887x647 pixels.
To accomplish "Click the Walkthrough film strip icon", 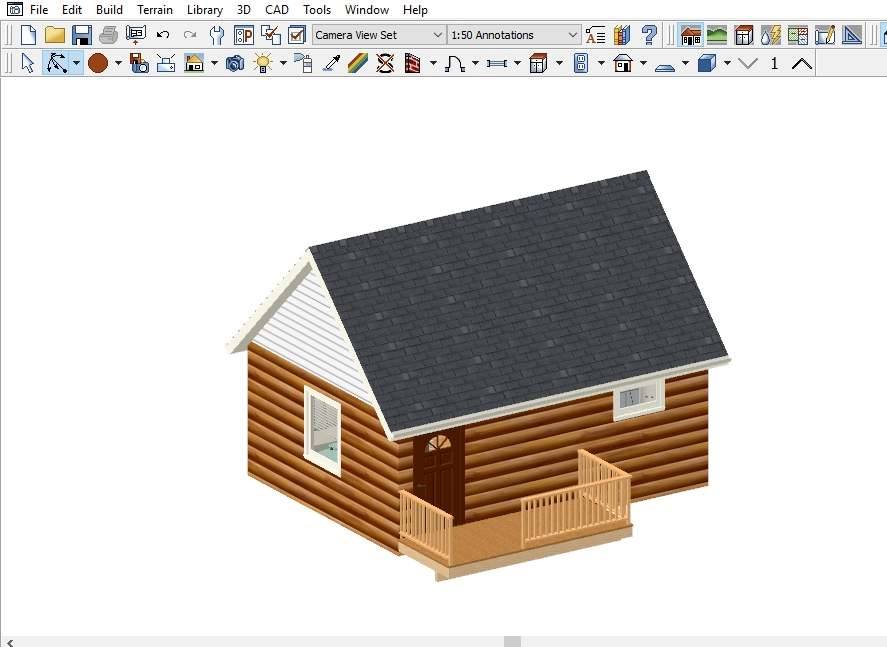I will click(x=412, y=63).
